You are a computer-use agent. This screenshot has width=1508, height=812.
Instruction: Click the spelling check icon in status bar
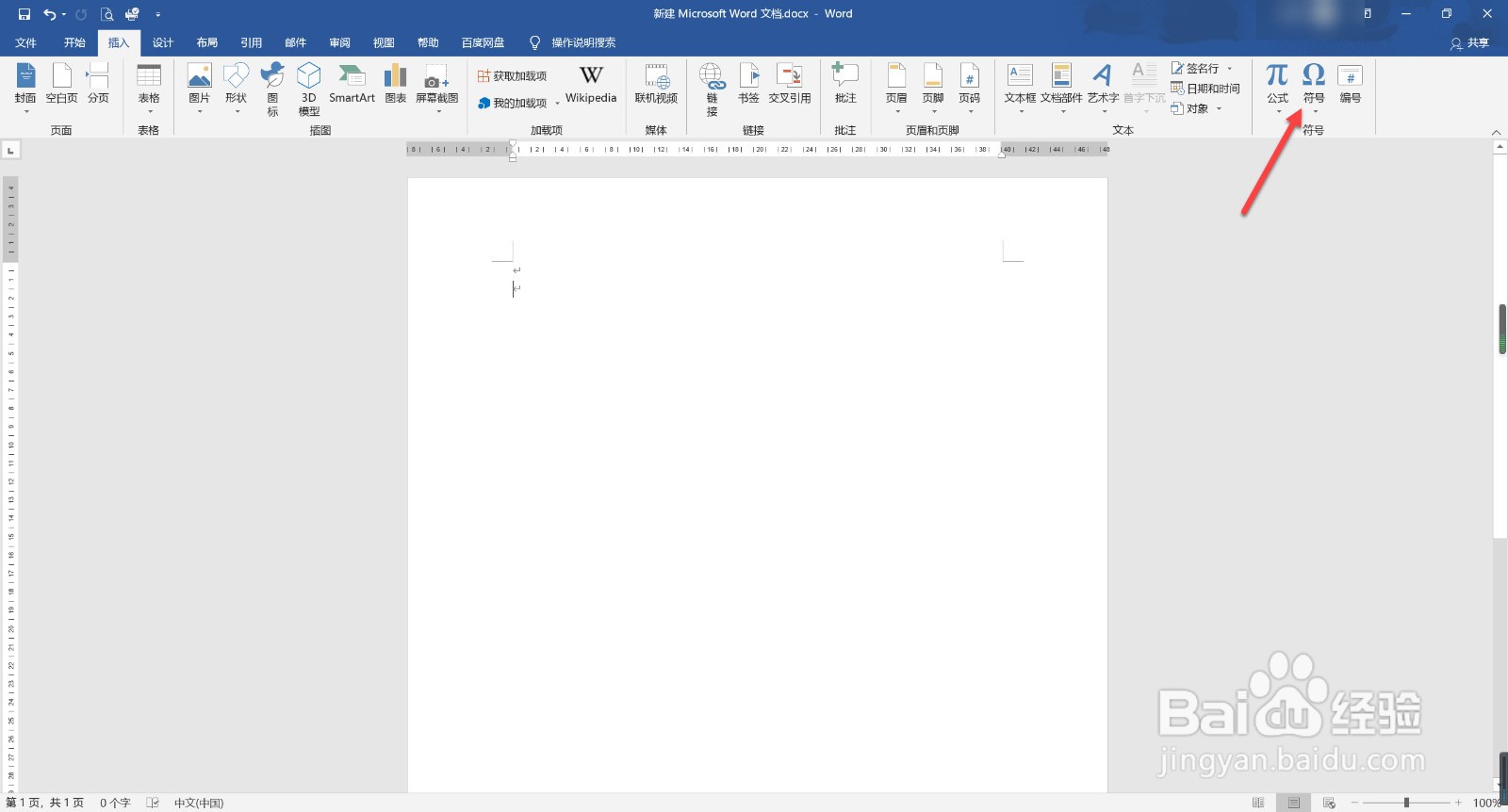[x=153, y=803]
